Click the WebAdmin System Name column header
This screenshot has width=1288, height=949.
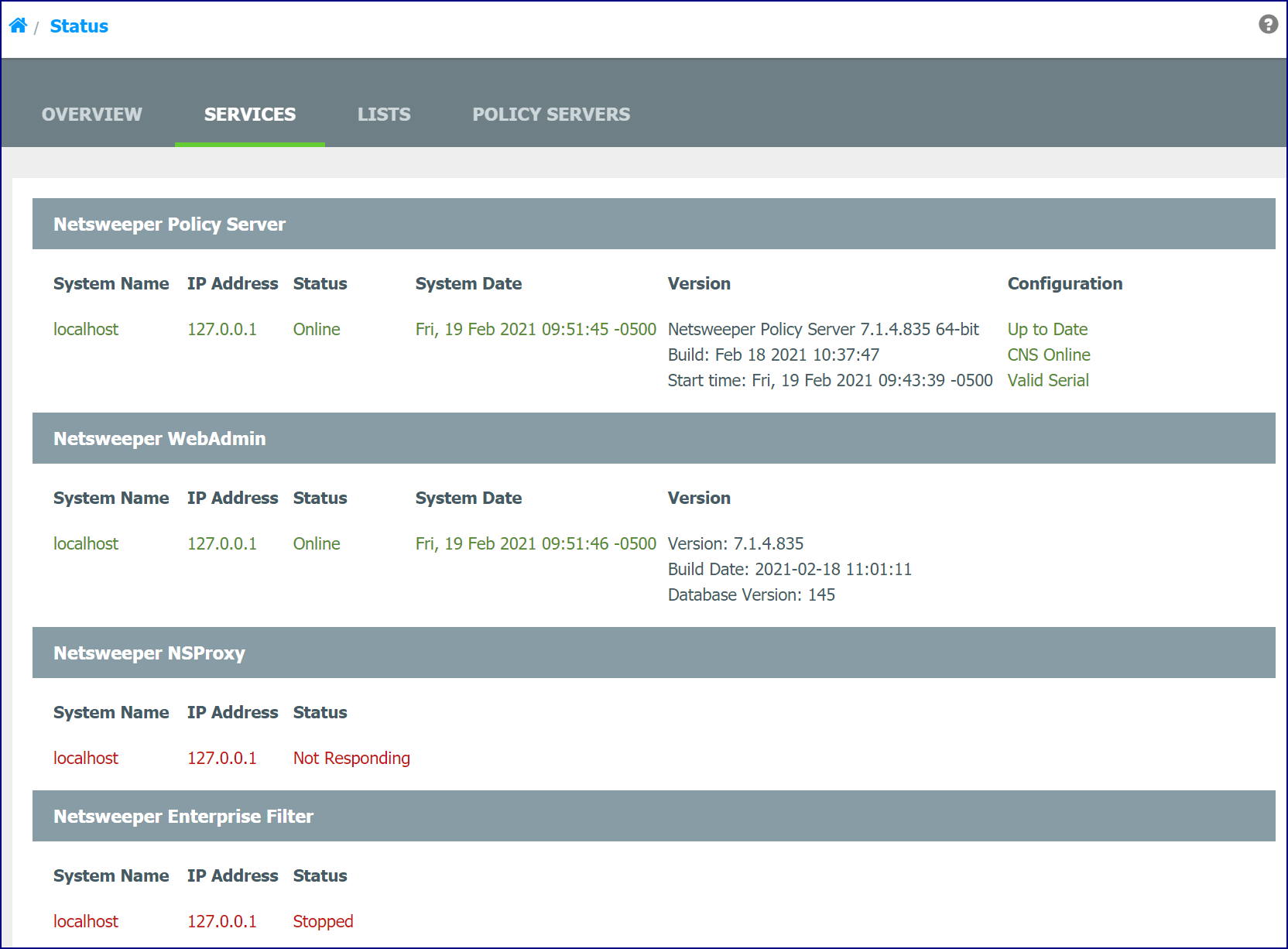(x=111, y=498)
